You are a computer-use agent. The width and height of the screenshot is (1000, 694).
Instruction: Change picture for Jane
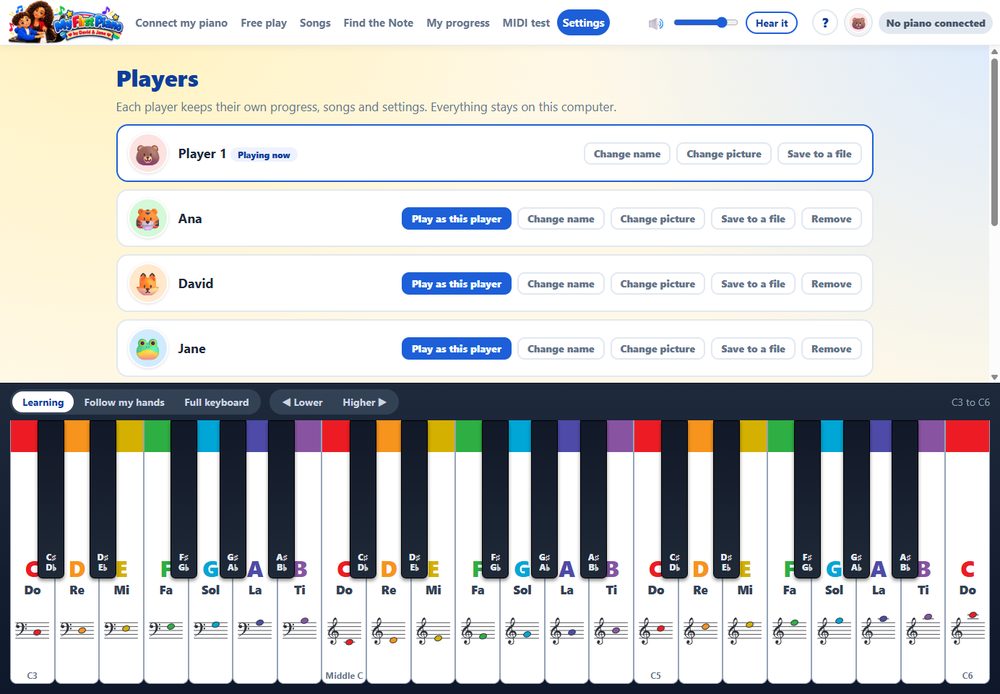[x=658, y=349]
